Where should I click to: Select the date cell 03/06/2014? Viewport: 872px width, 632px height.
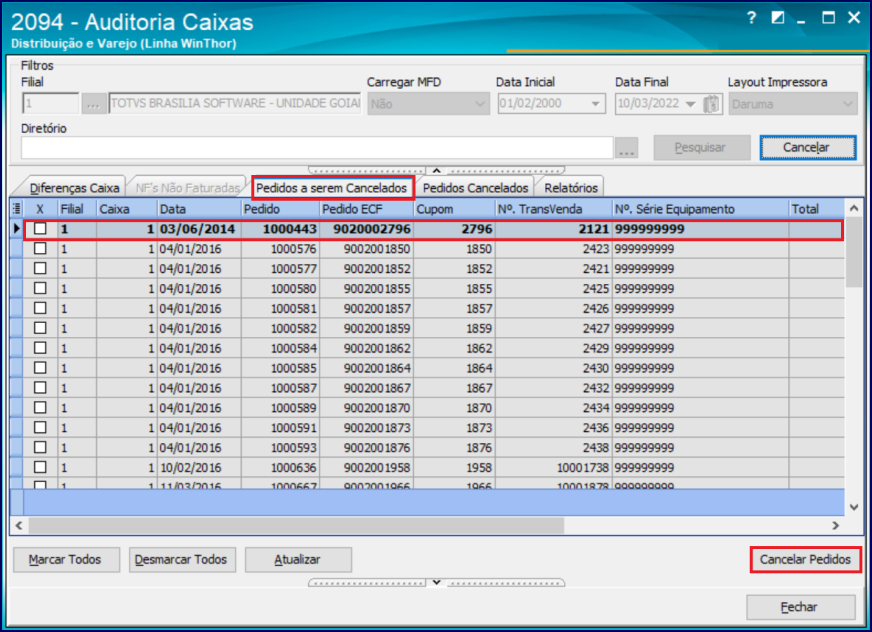pos(199,229)
